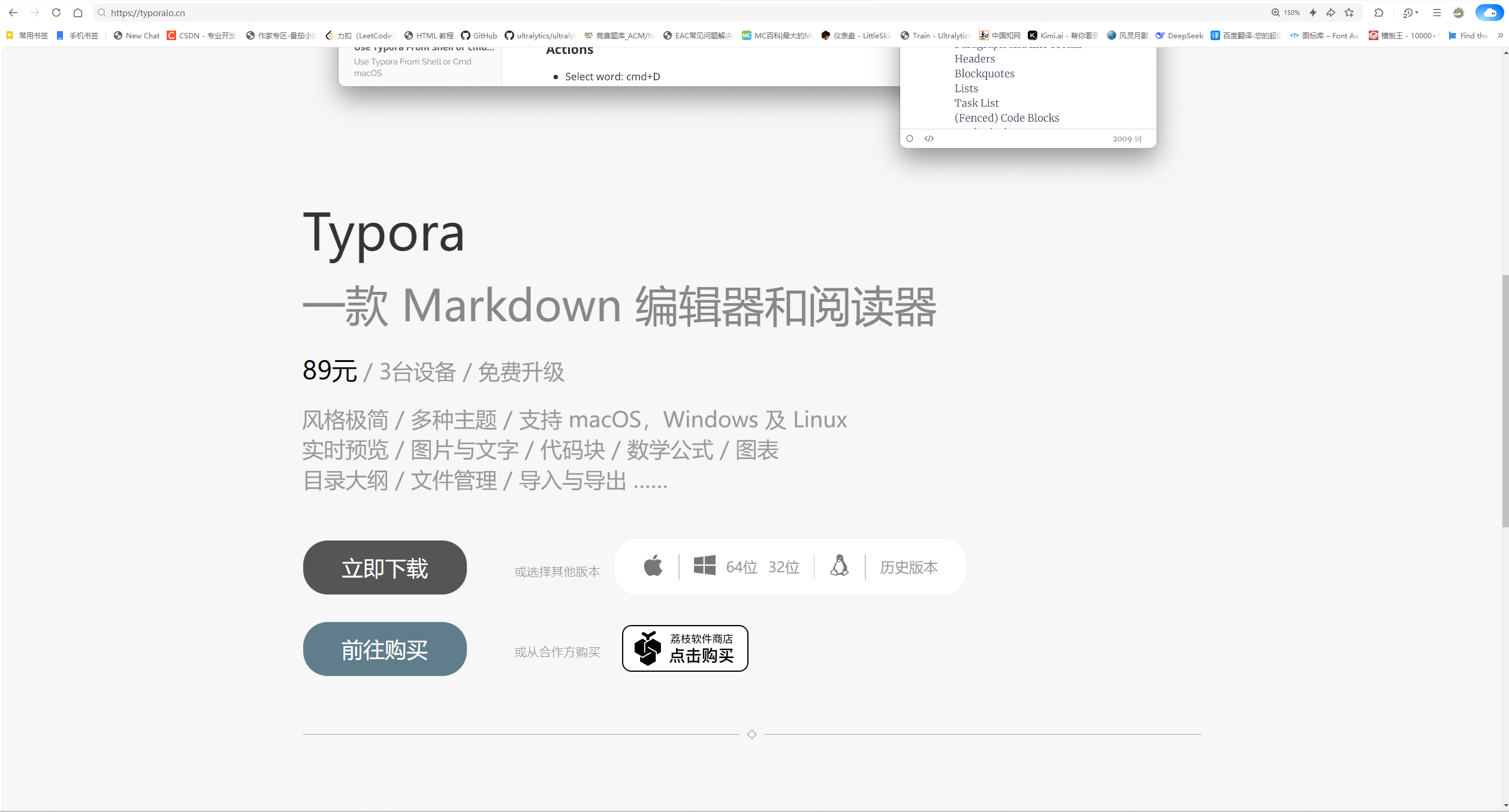Download the macOS version via the Apple icon
The width and height of the screenshot is (1509, 812).
click(653, 566)
